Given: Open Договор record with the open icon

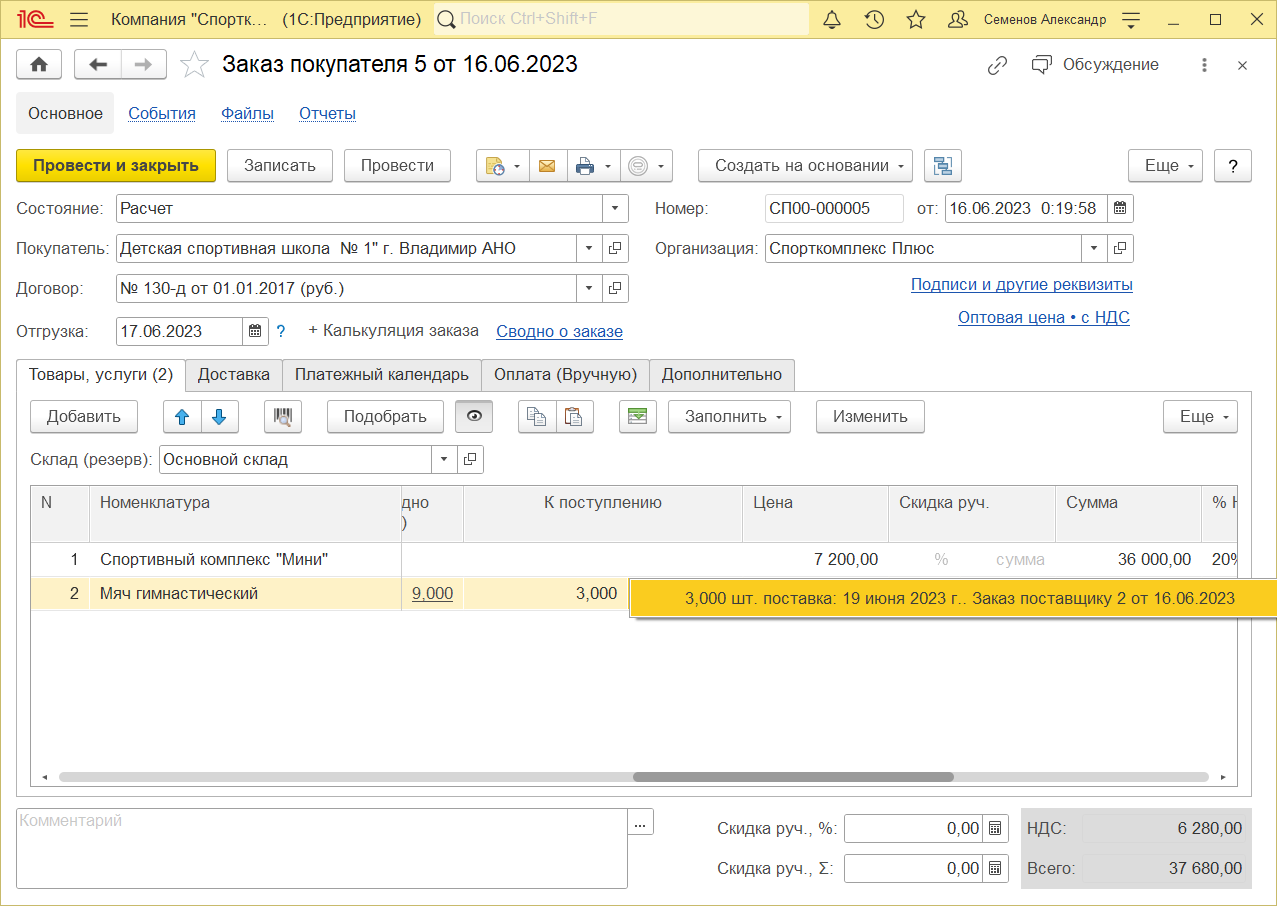Looking at the screenshot, I should (x=616, y=289).
